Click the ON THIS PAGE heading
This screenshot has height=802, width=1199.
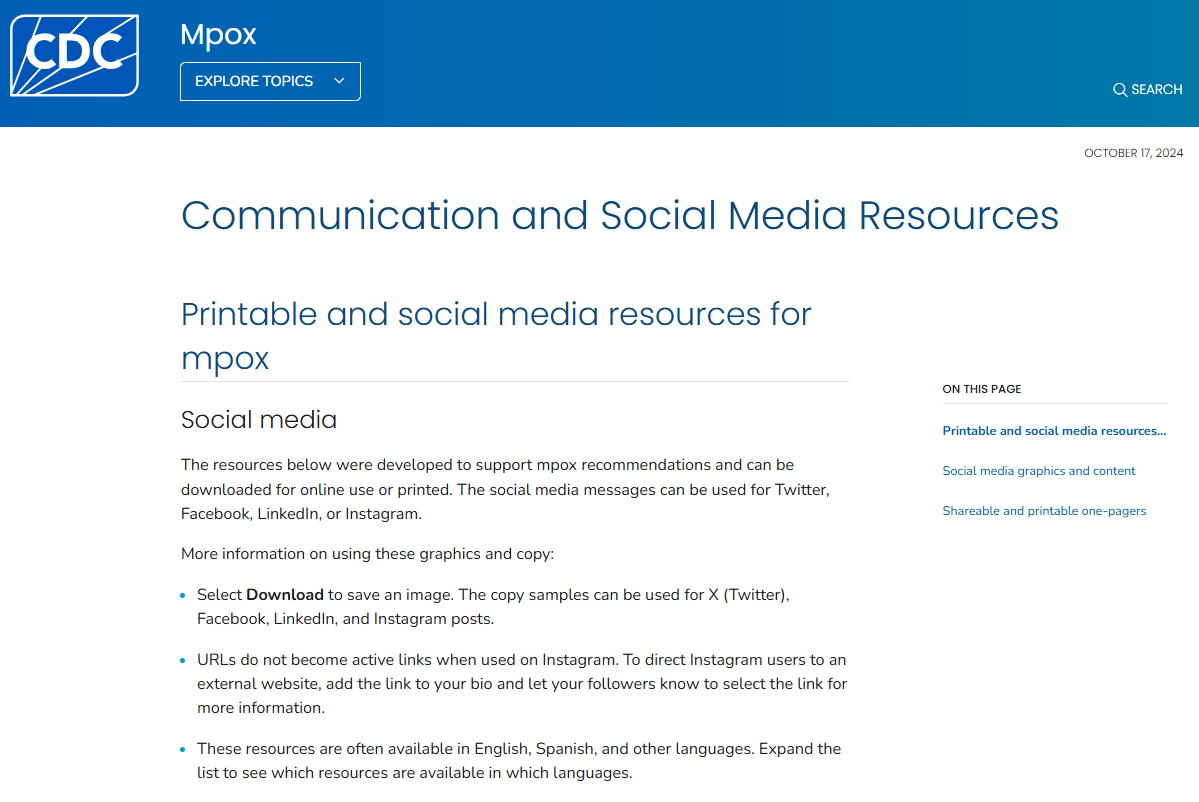tap(982, 389)
